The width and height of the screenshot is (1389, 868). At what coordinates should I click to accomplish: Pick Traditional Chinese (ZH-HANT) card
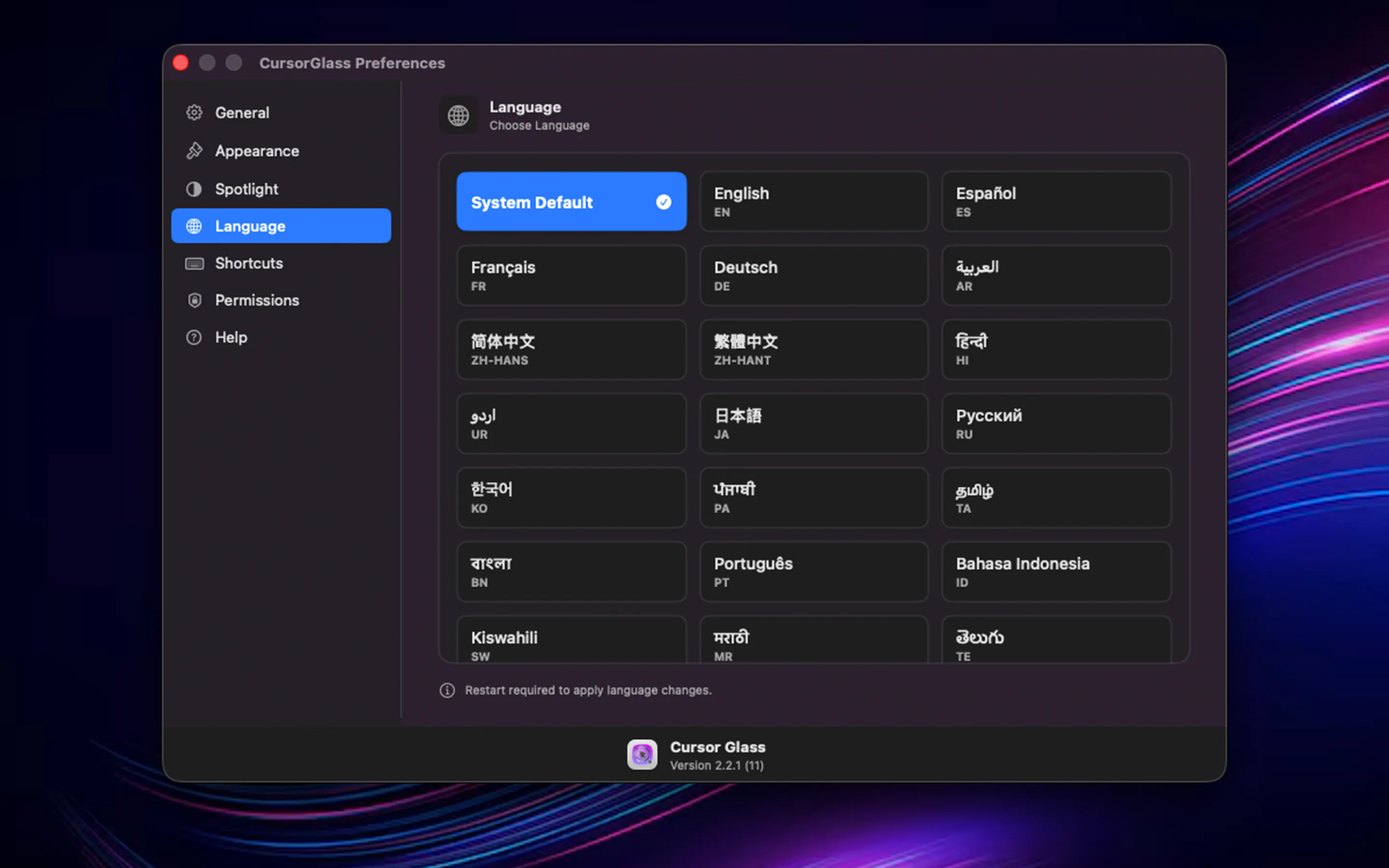tap(814, 350)
